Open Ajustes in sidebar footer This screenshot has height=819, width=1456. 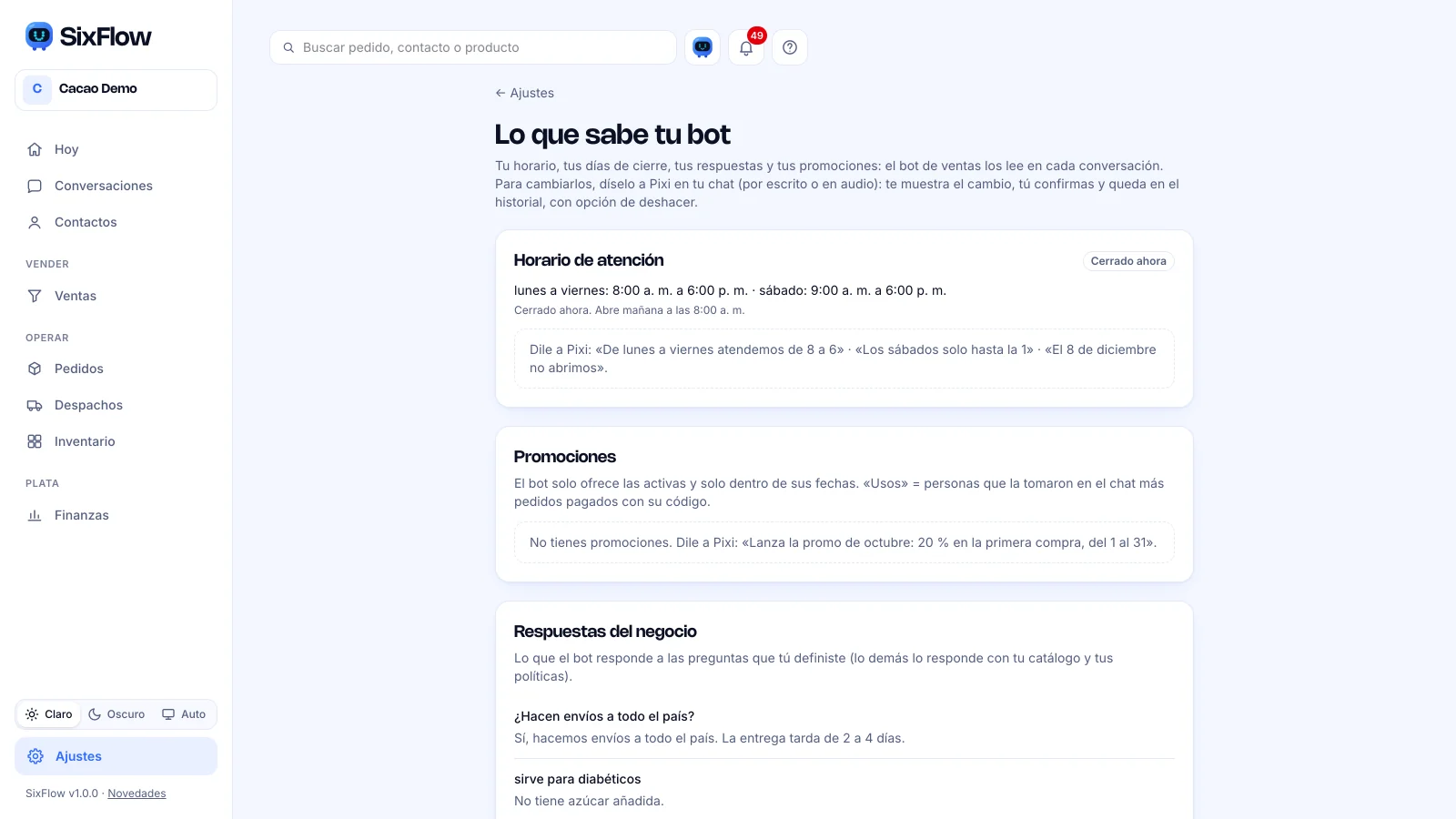[x=116, y=756]
